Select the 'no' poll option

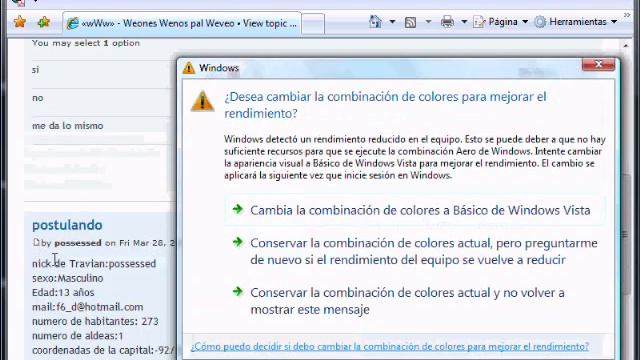[38, 98]
